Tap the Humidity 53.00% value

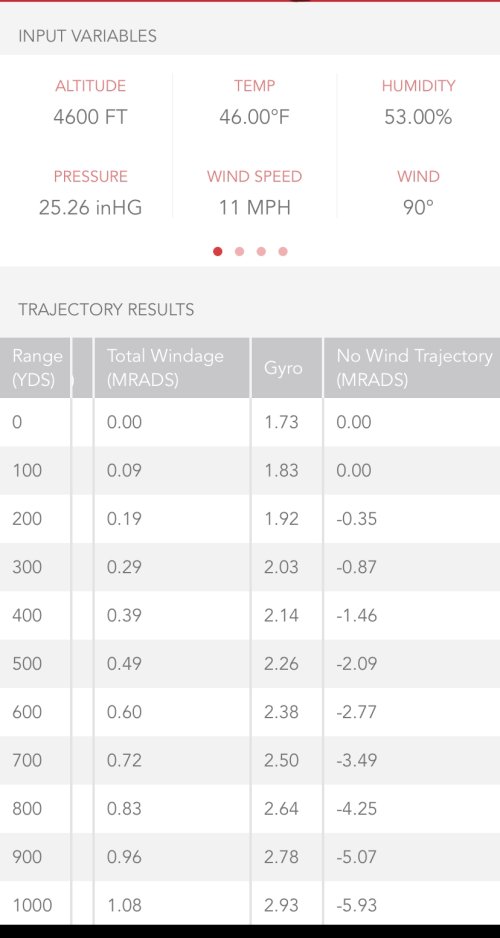click(418, 117)
